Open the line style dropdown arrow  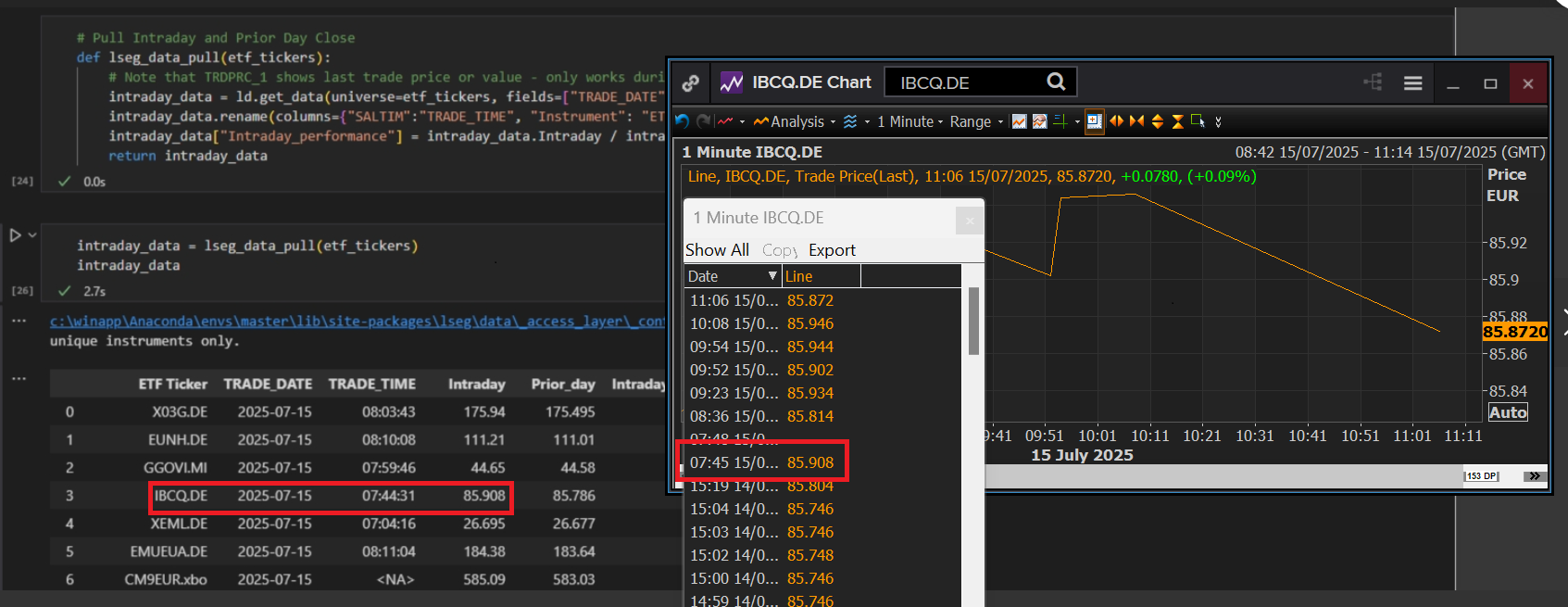point(742,122)
